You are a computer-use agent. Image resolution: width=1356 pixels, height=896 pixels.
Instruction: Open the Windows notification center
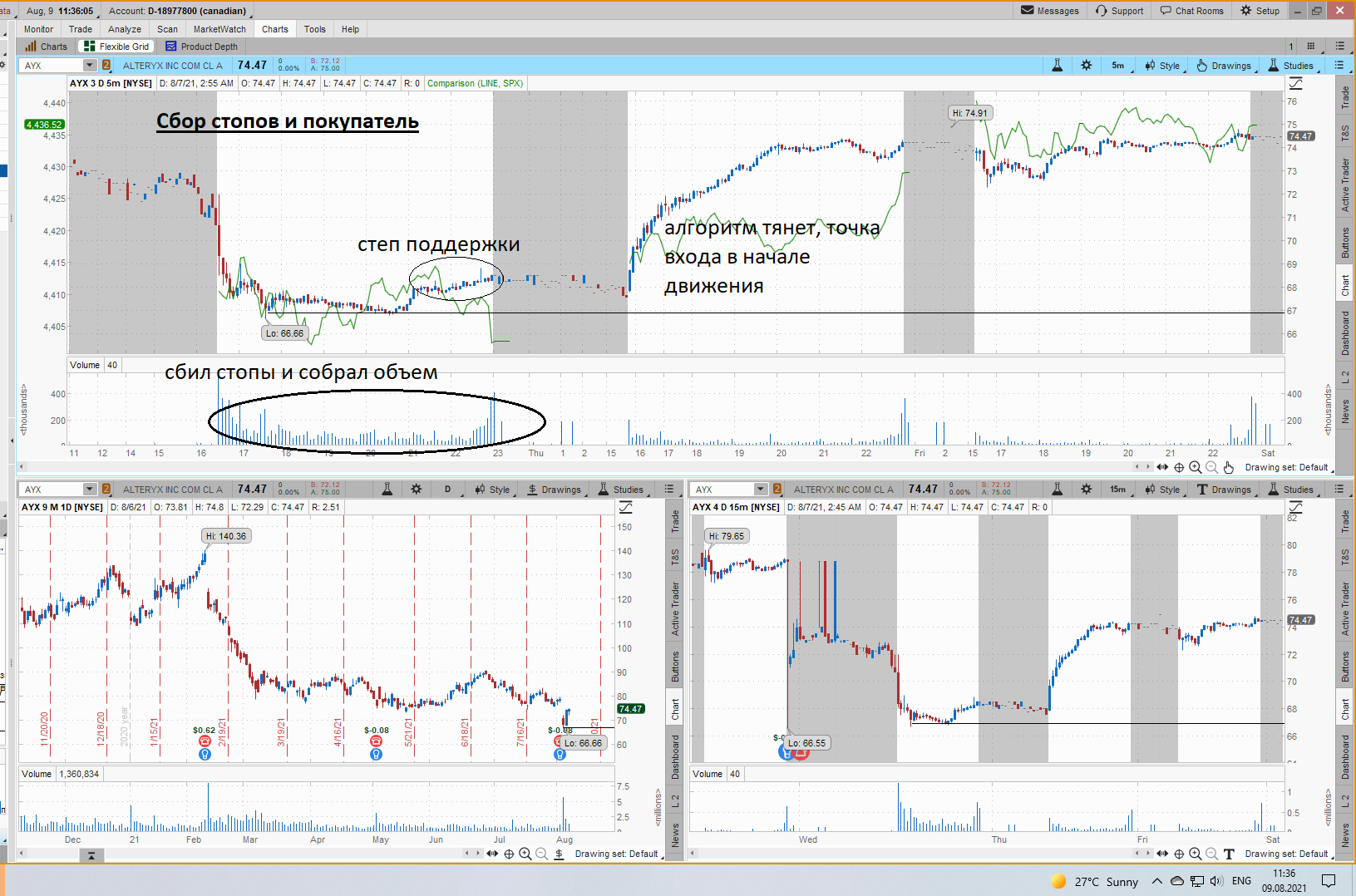click(1329, 881)
